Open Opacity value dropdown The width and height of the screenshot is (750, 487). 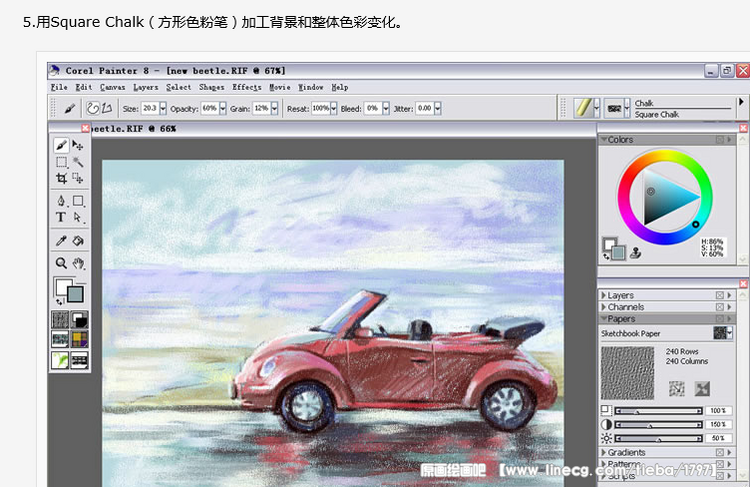222,109
